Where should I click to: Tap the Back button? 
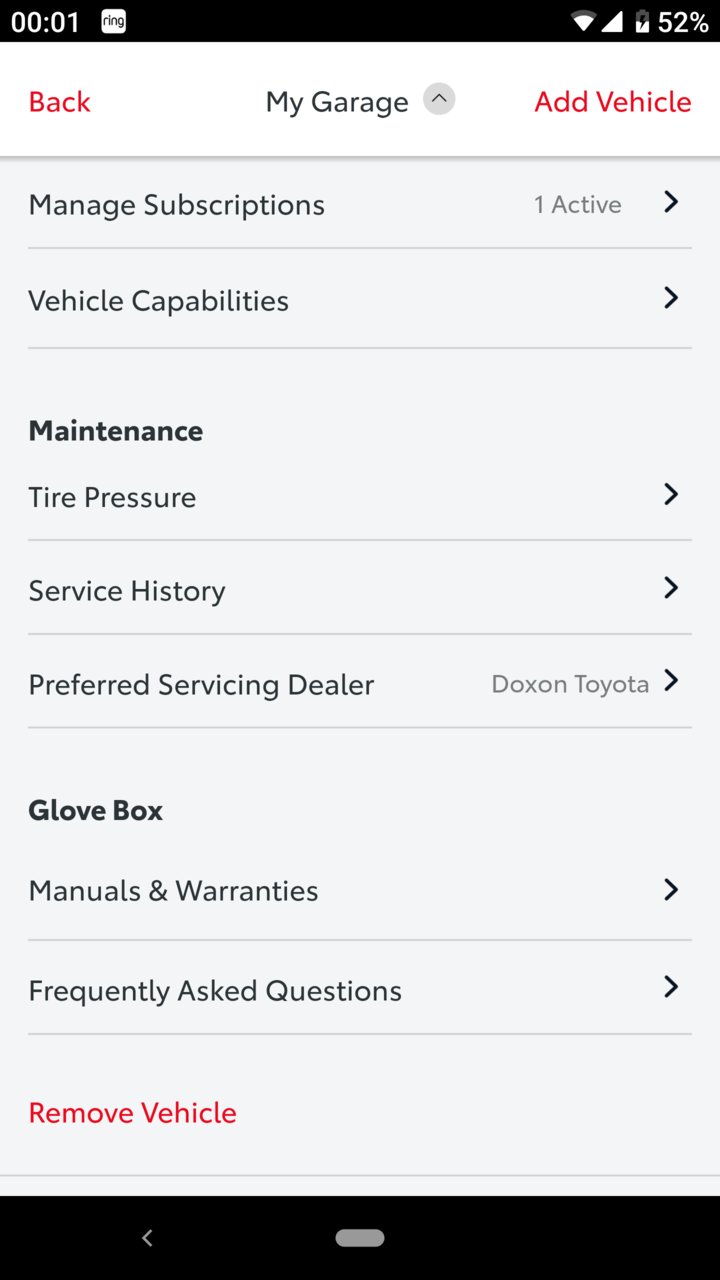click(x=59, y=102)
